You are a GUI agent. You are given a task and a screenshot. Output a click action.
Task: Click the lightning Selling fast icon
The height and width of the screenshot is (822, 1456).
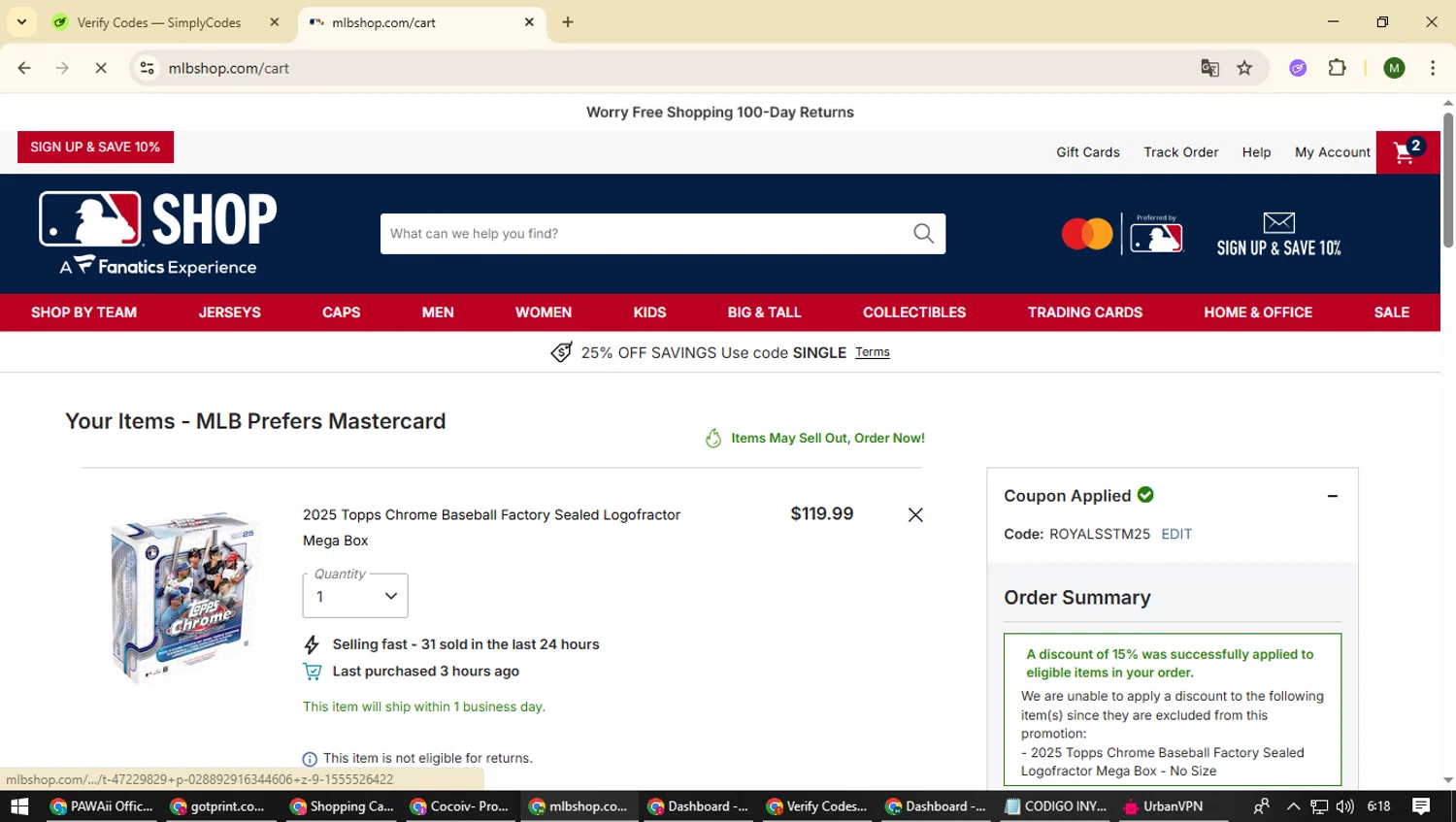click(x=312, y=644)
